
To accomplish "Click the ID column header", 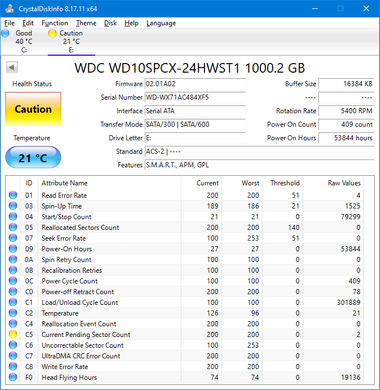I will pyautogui.click(x=29, y=183).
